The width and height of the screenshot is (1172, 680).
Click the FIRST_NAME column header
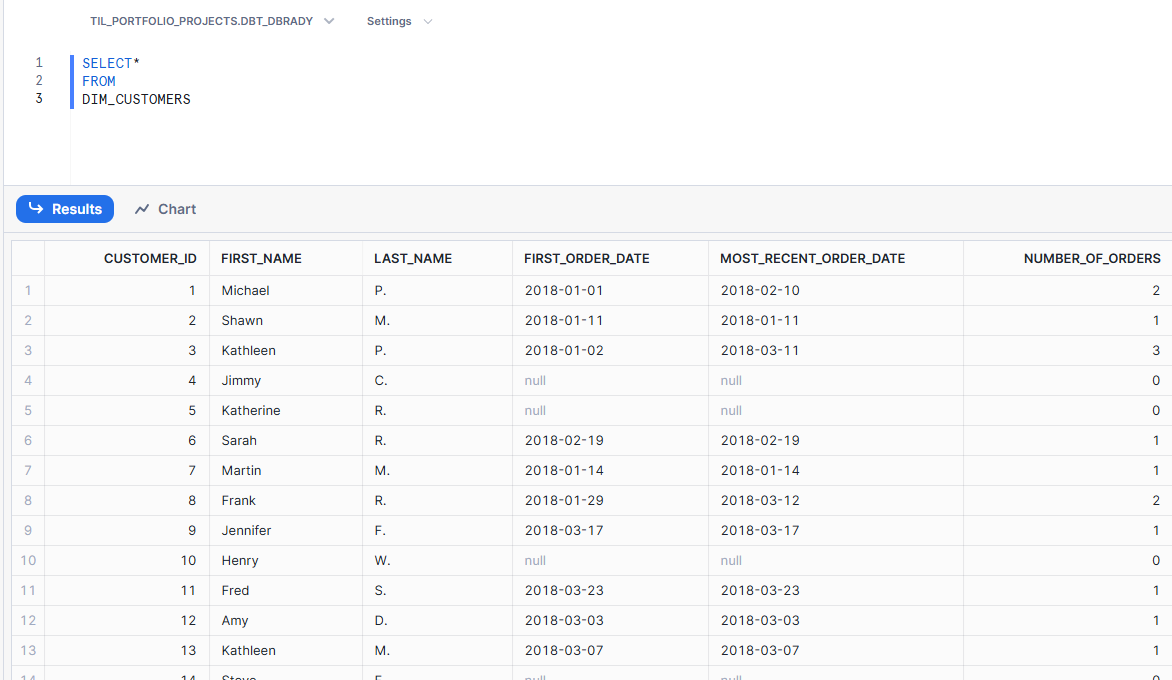[x=261, y=258]
